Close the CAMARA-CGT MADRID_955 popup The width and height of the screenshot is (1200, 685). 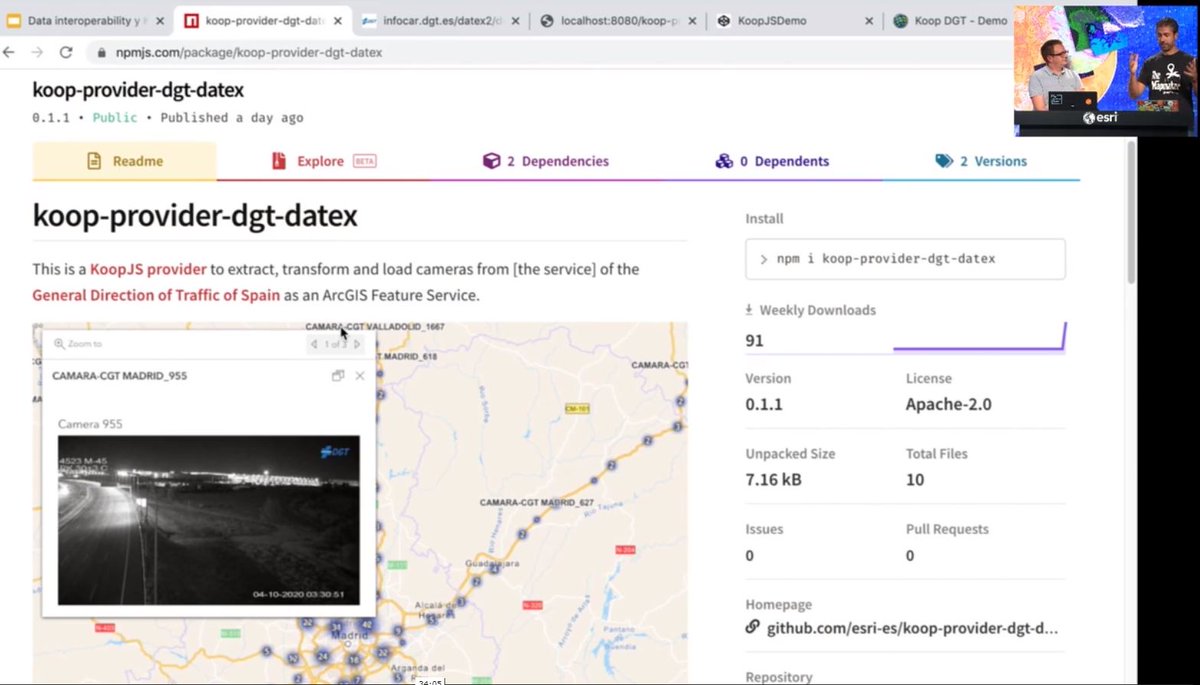click(x=360, y=376)
